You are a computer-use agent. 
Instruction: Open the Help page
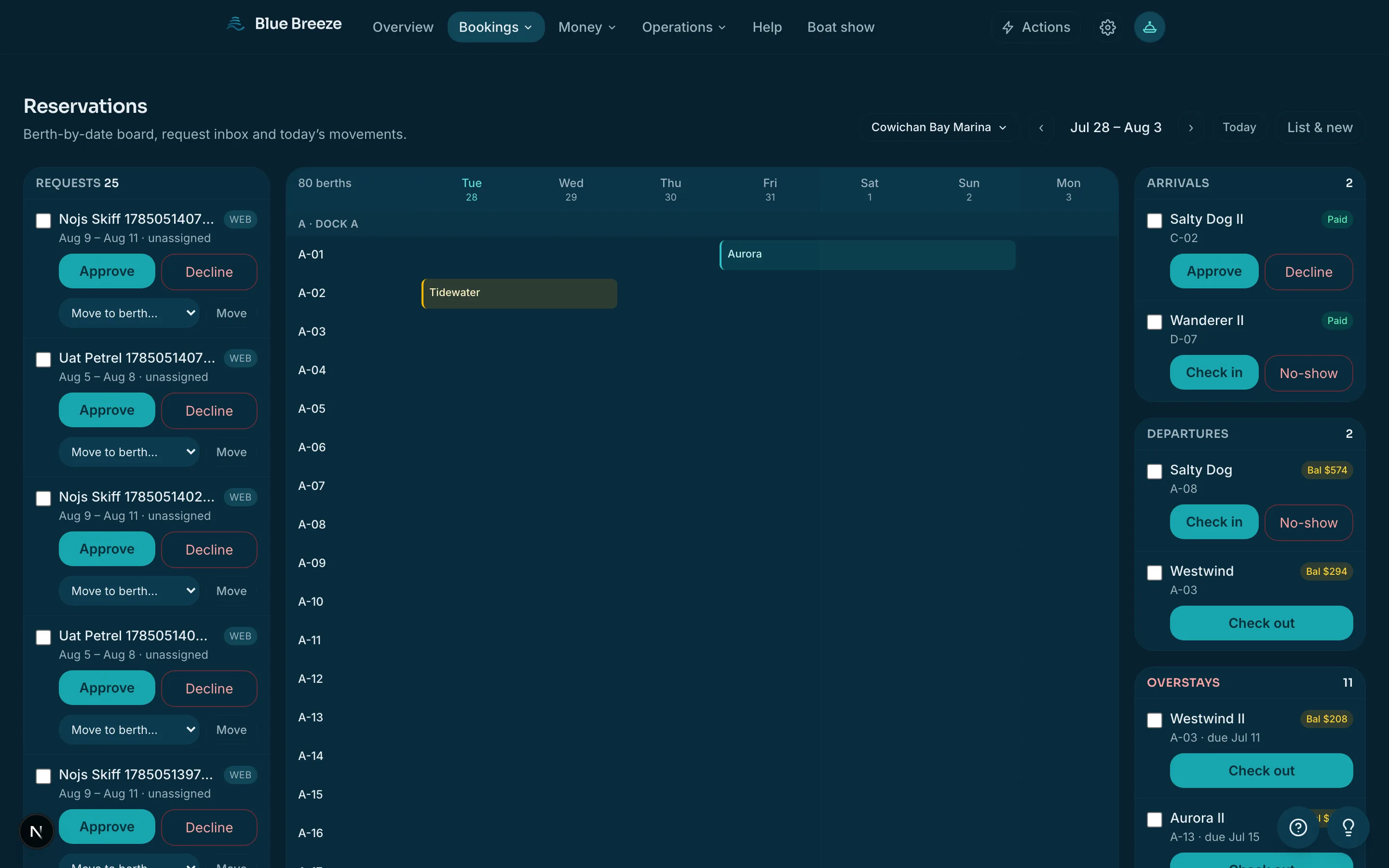point(767,27)
